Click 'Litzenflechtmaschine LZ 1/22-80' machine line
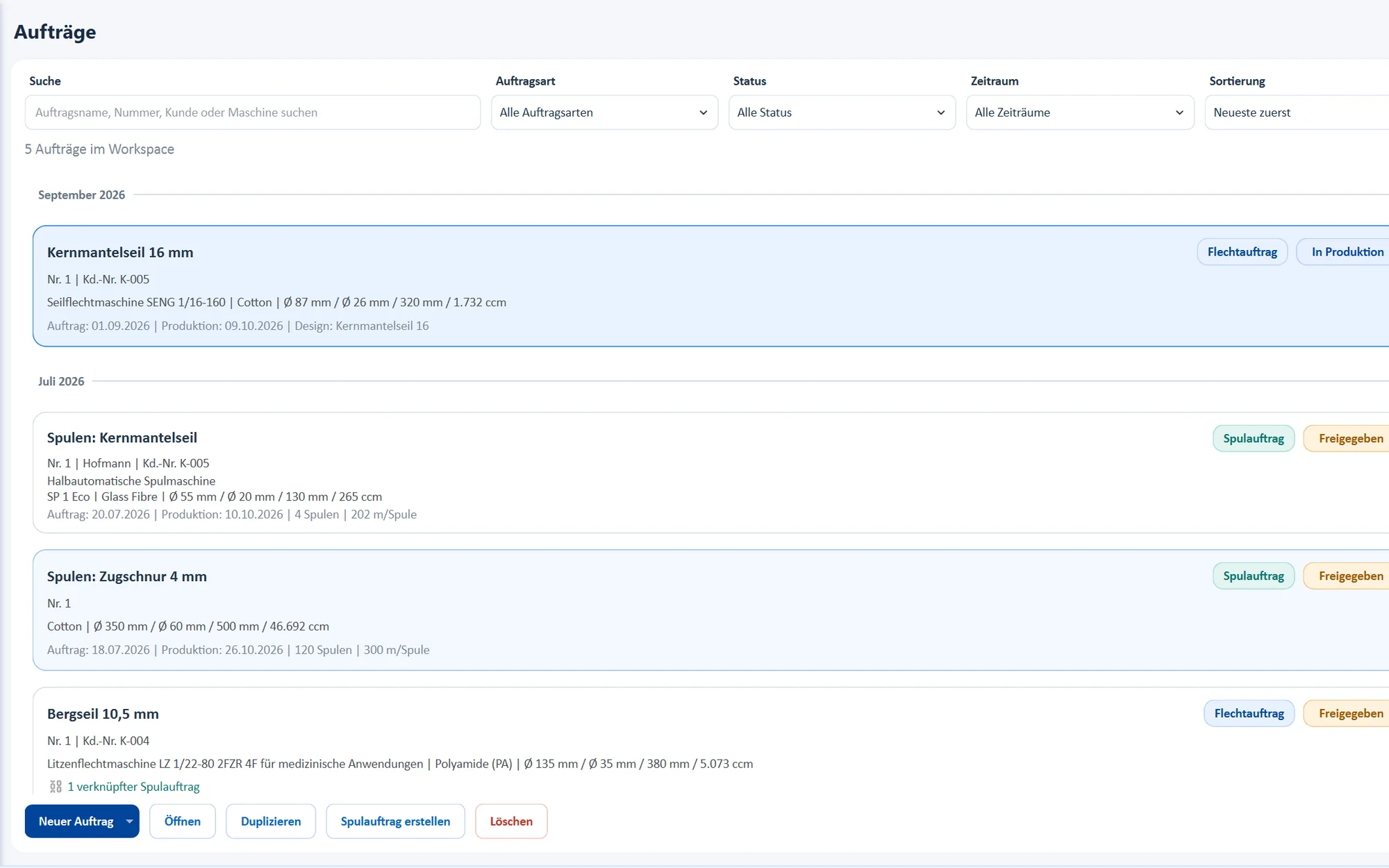Screen dimensions: 1389x868 (x=400, y=764)
